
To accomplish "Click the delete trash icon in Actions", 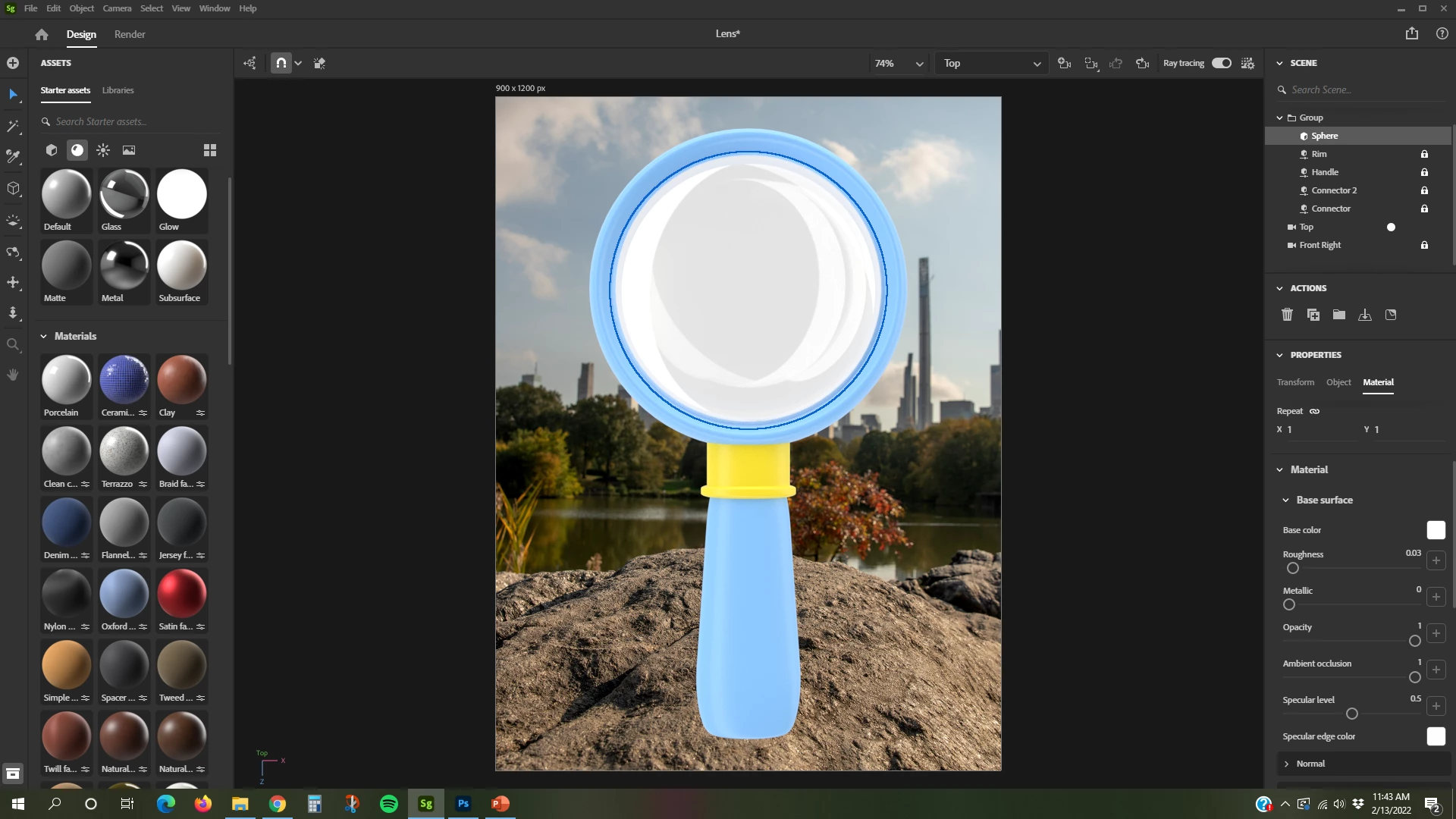I will coord(1287,315).
